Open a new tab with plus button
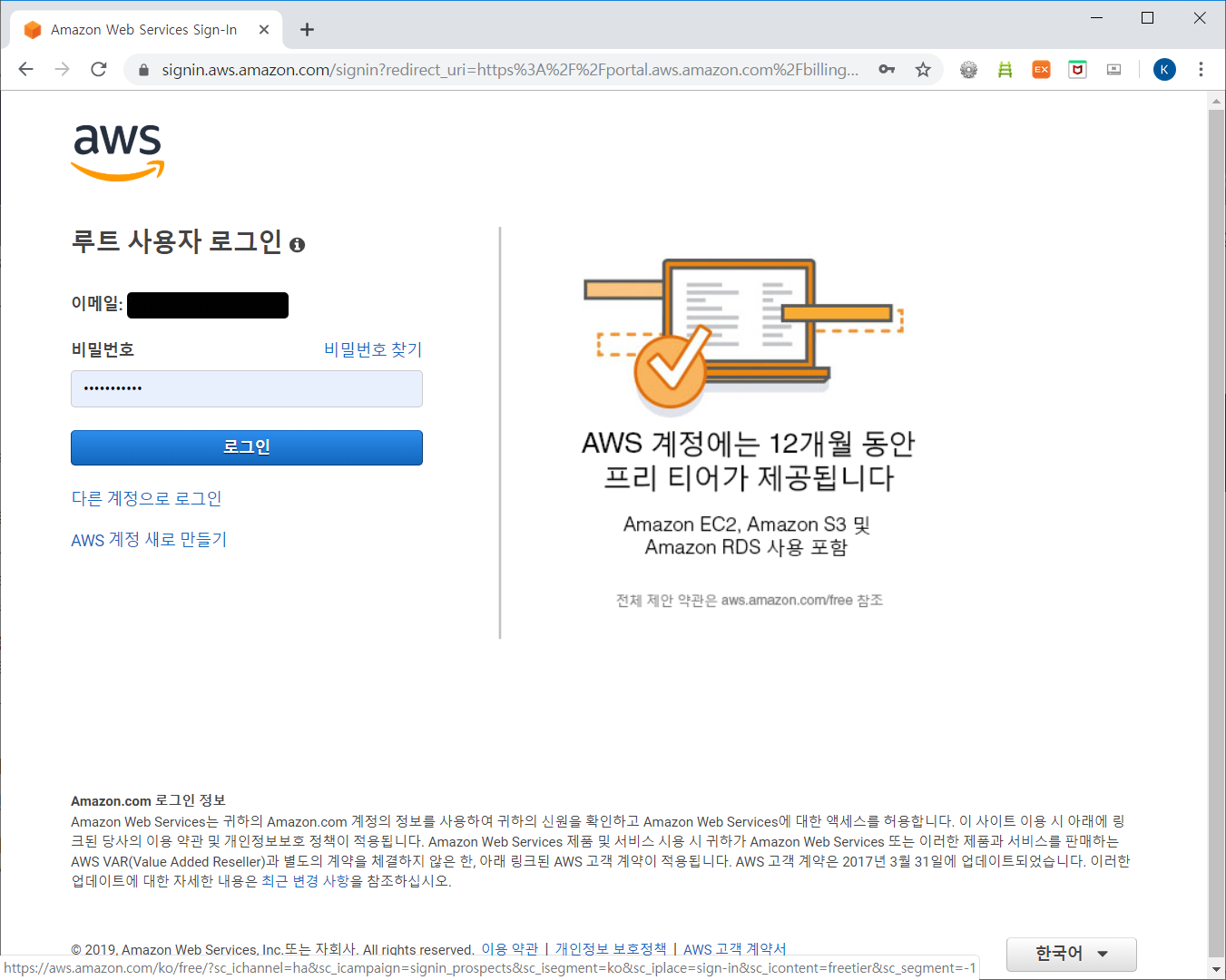 click(x=307, y=30)
